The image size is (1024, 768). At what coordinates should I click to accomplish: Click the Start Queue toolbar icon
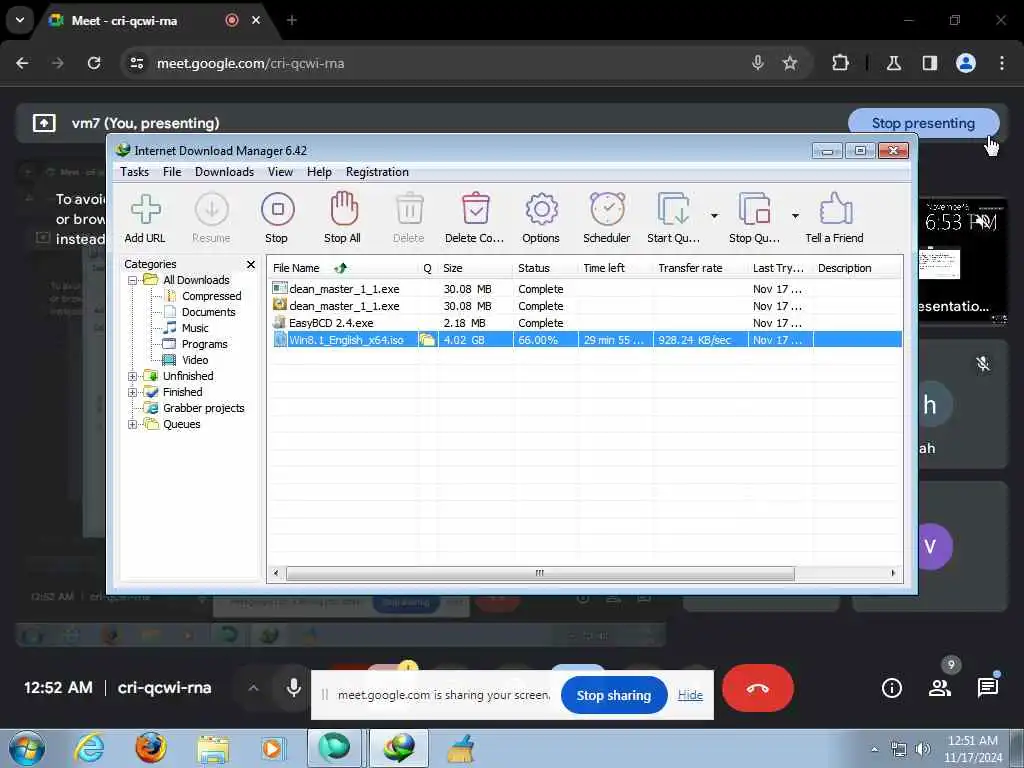(673, 217)
